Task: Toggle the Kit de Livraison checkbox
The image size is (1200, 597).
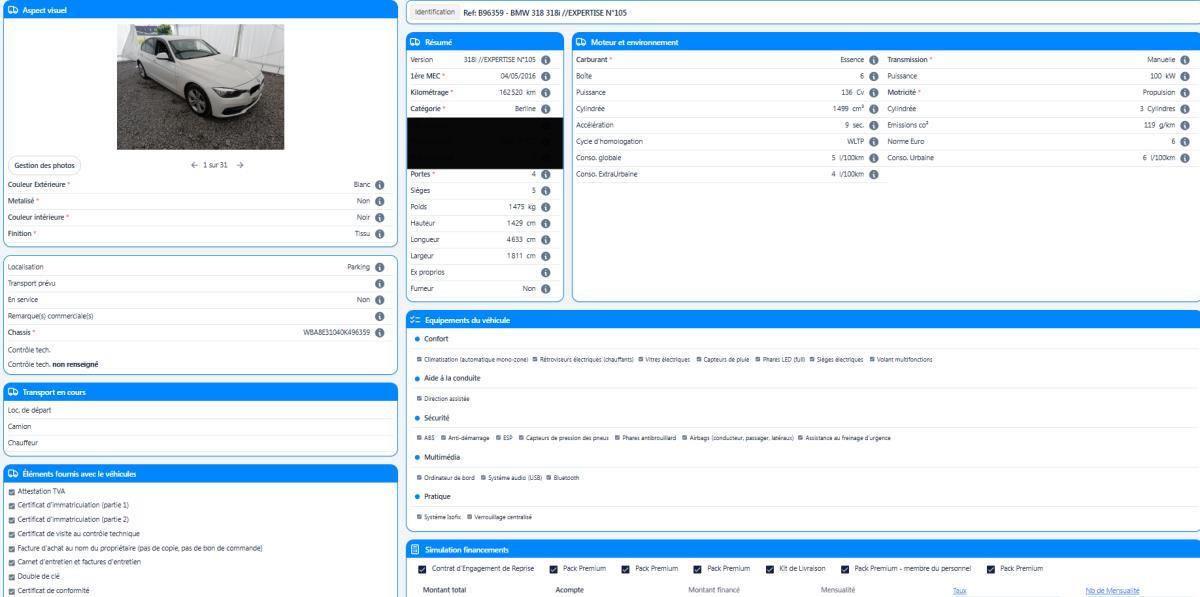Action: [x=770, y=569]
